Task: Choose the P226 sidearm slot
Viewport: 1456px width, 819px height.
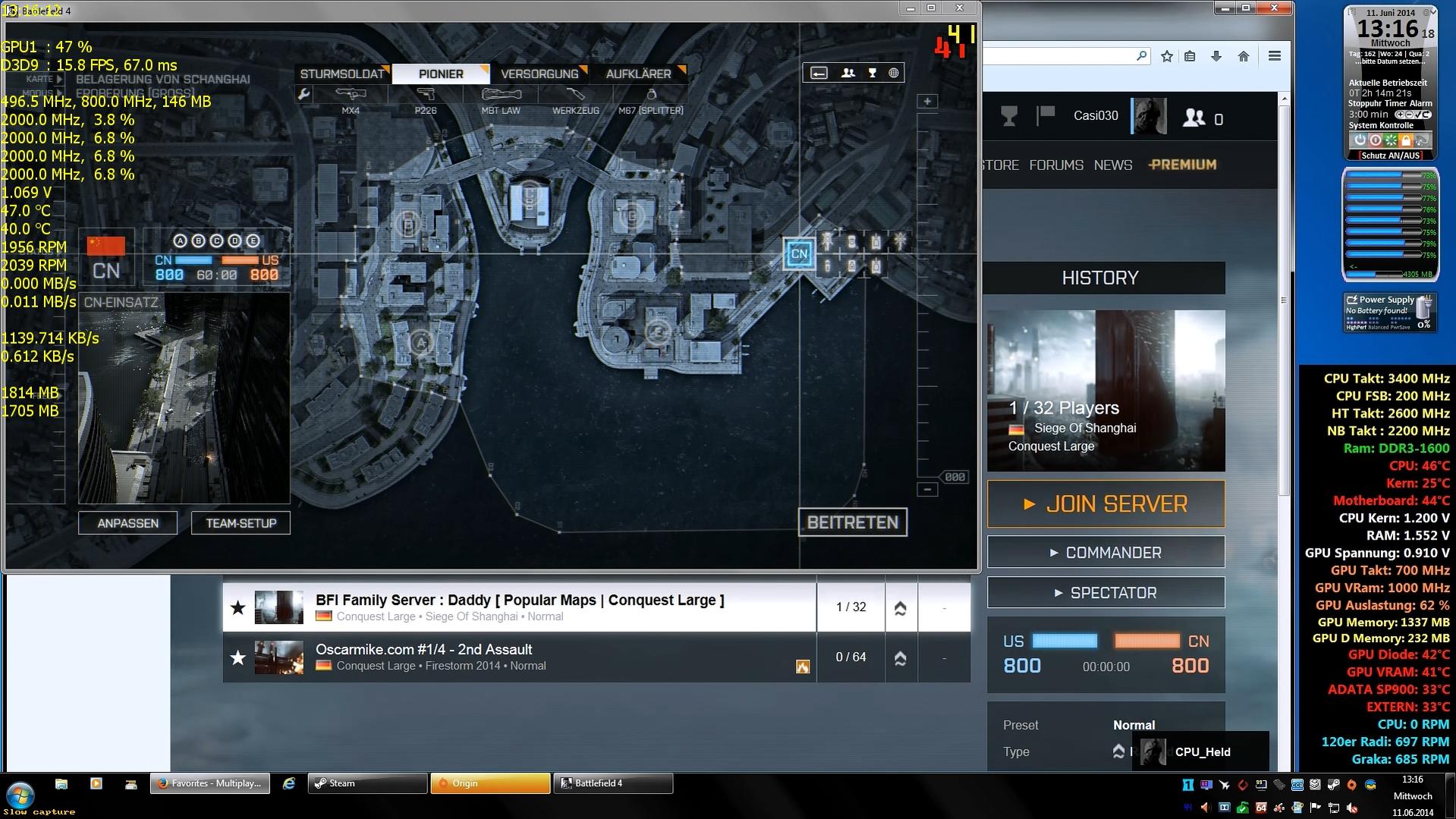Action: (426, 100)
